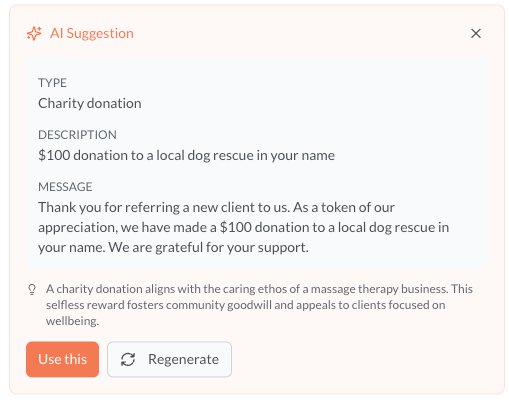The image size is (509, 404).
Task: Click the sparkle icon beside AI Suggestion
Action: (34, 33)
